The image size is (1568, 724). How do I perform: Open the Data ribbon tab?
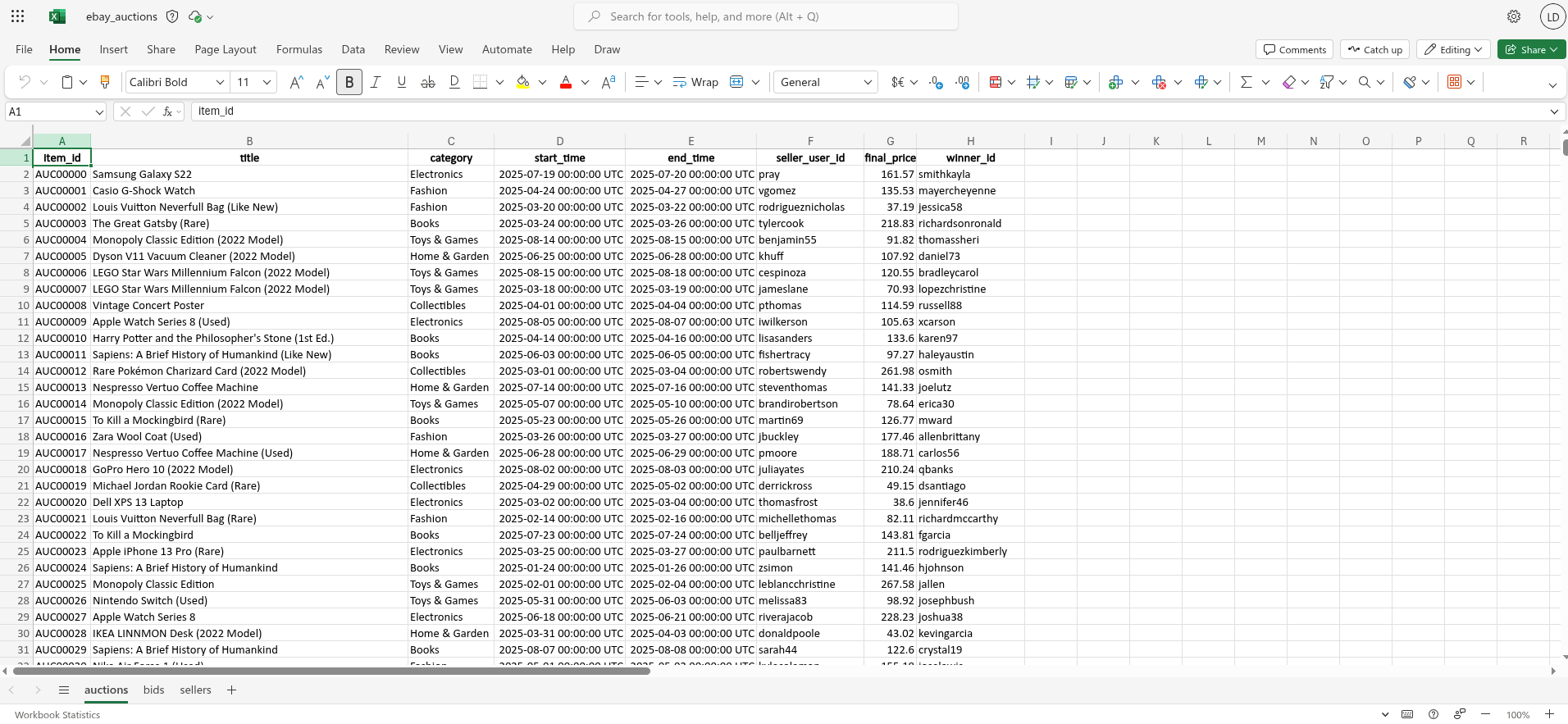[x=353, y=49]
